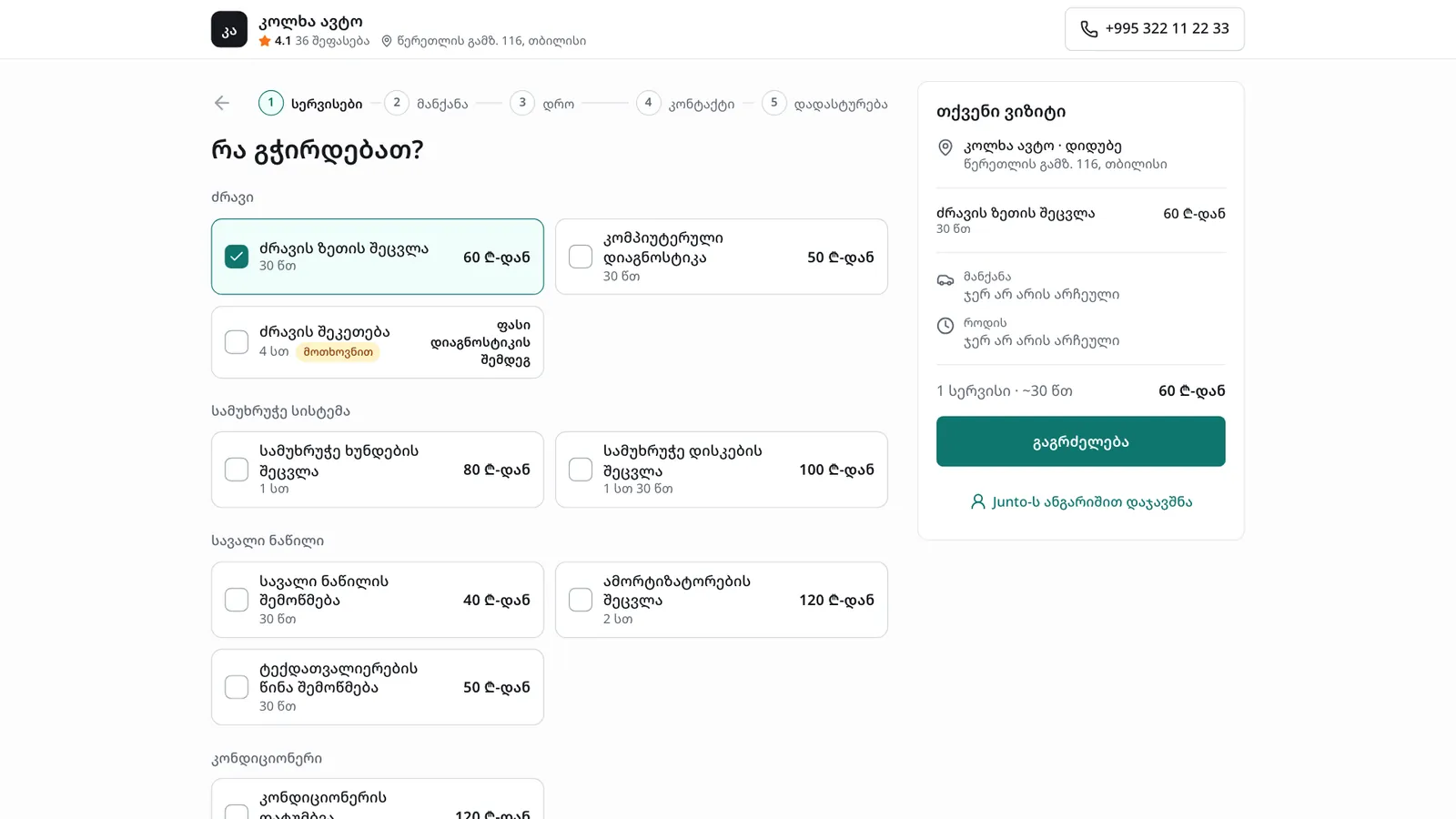
Task: Click the კონდიციონერი section heading
Action: point(267,758)
